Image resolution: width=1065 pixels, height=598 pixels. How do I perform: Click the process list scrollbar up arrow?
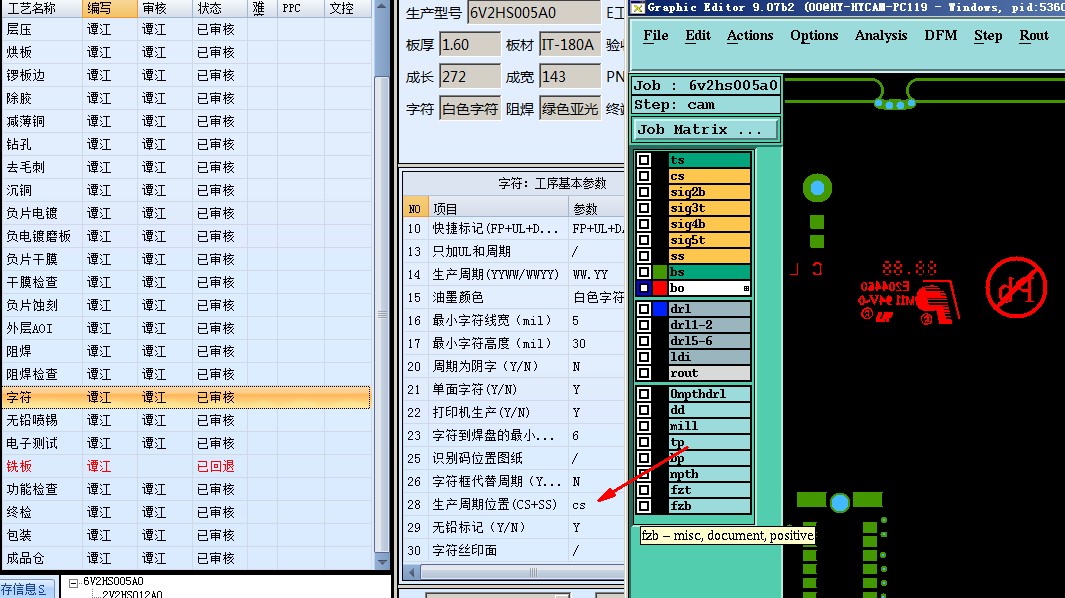(x=382, y=7)
